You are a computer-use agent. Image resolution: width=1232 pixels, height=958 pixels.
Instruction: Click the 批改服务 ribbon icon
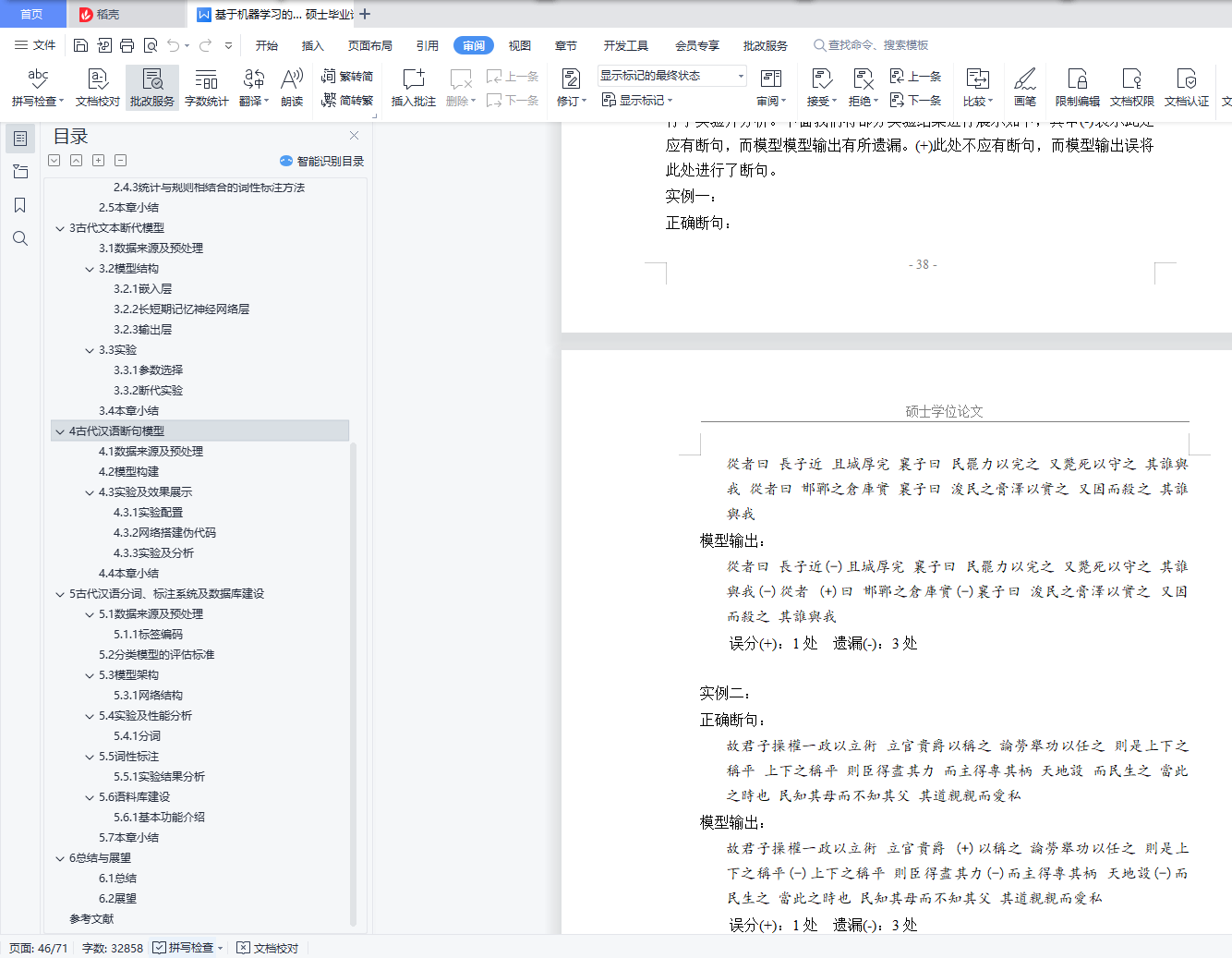[x=152, y=88]
